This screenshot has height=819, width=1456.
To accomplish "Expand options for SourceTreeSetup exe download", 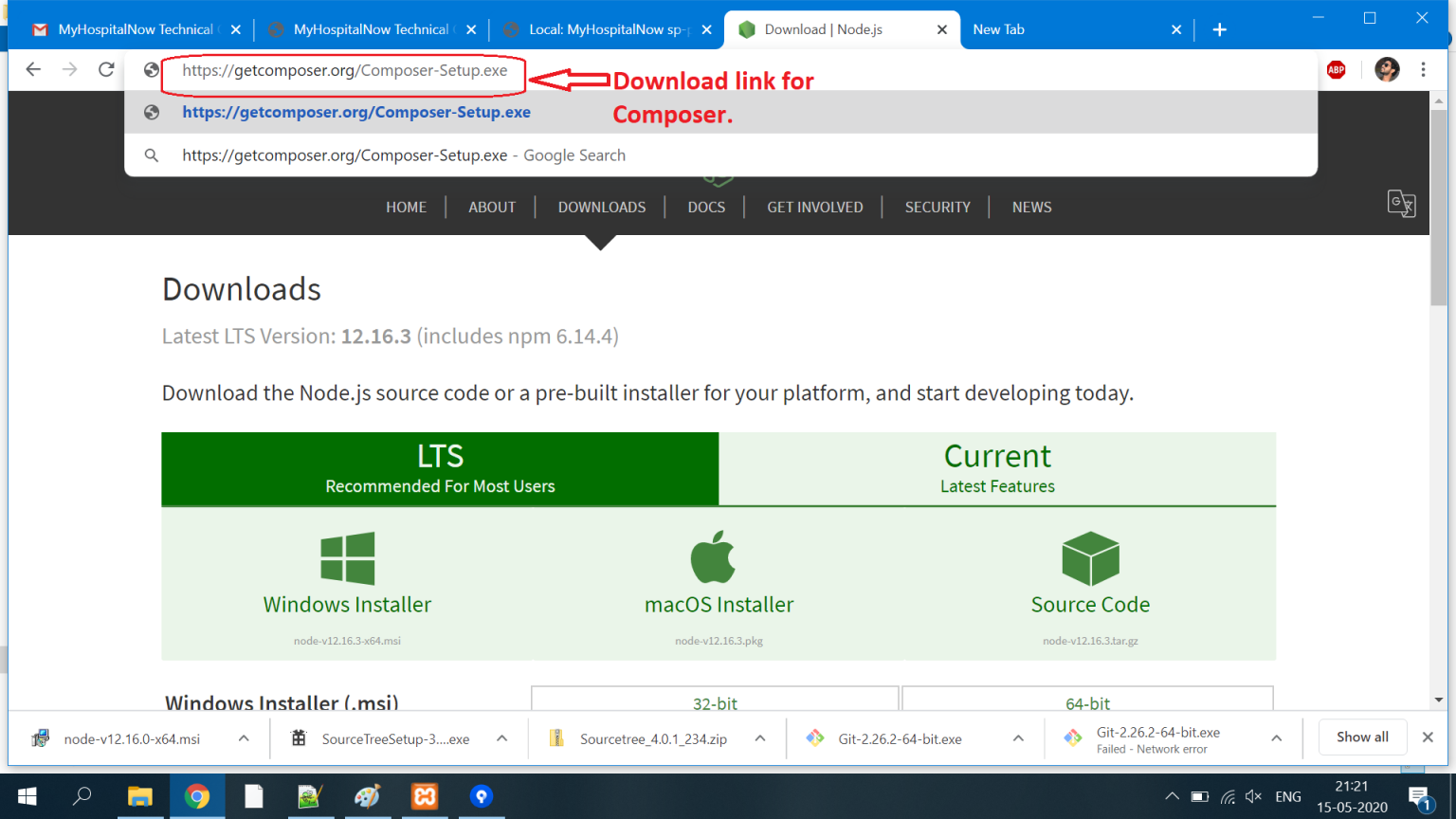I will [x=502, y=738].
